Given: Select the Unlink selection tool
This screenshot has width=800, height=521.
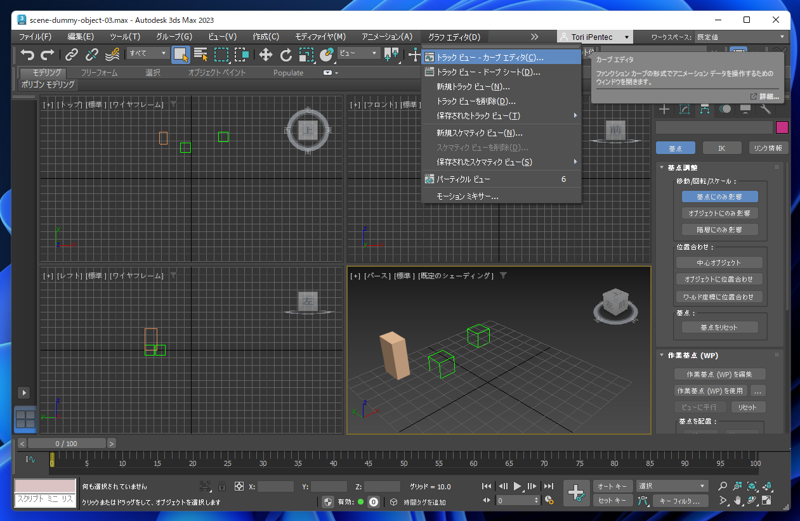Looking at the screenshot, I should click(x=92, y=54).
